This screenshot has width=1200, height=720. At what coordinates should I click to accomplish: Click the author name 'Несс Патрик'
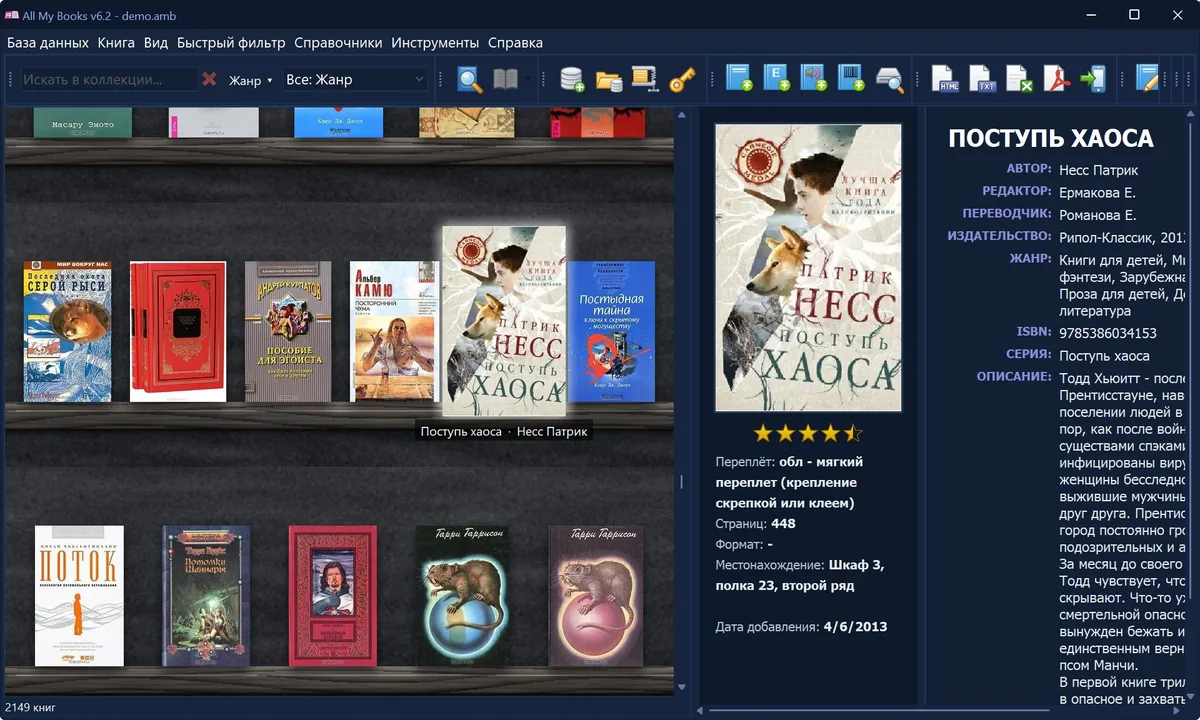pos(1099,170)
